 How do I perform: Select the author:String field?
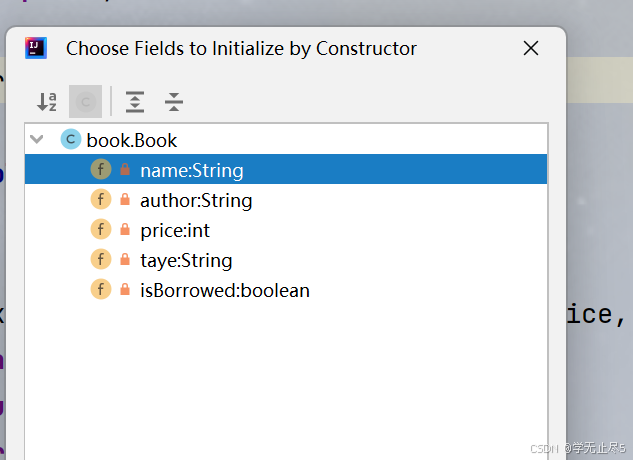coord(196,200)
